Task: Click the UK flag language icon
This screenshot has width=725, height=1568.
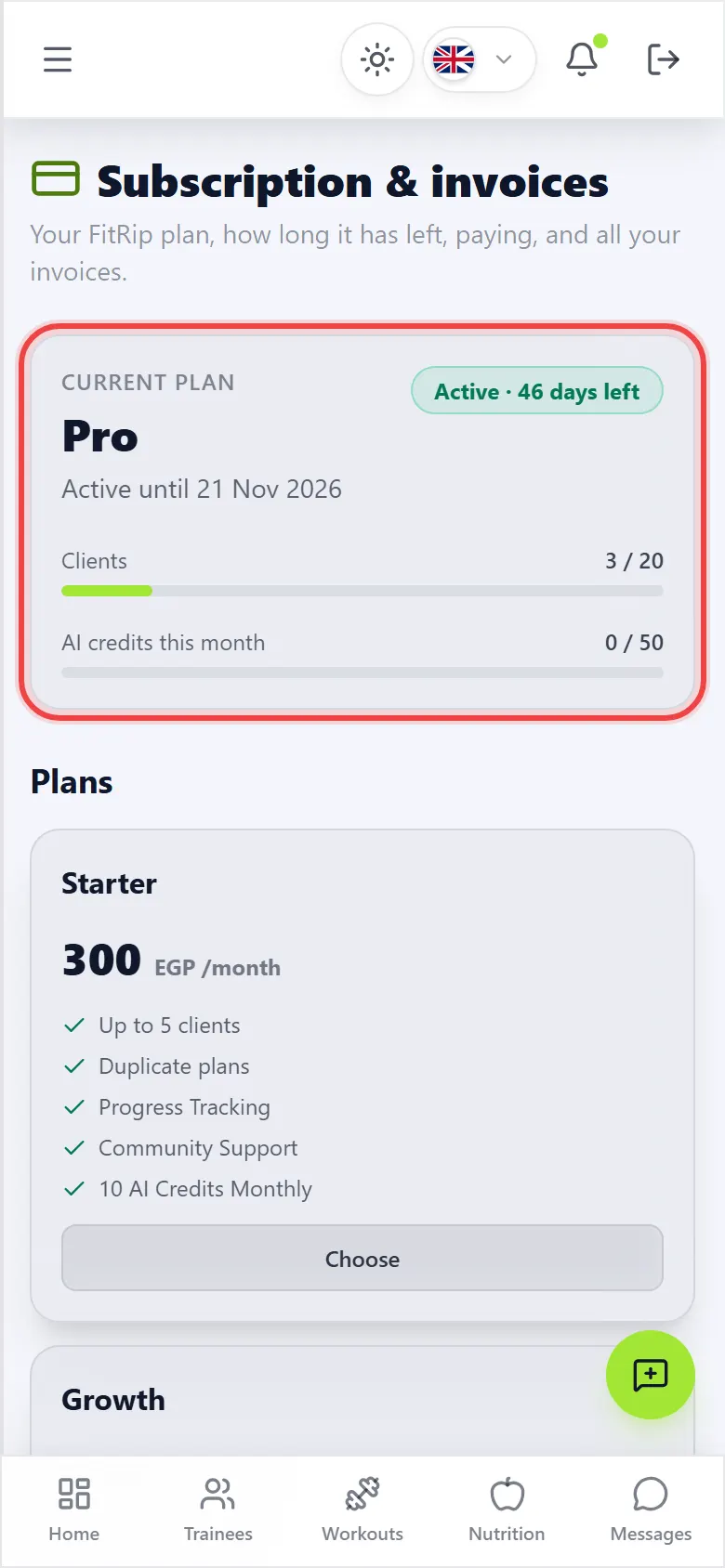Action: click(454, 59)
